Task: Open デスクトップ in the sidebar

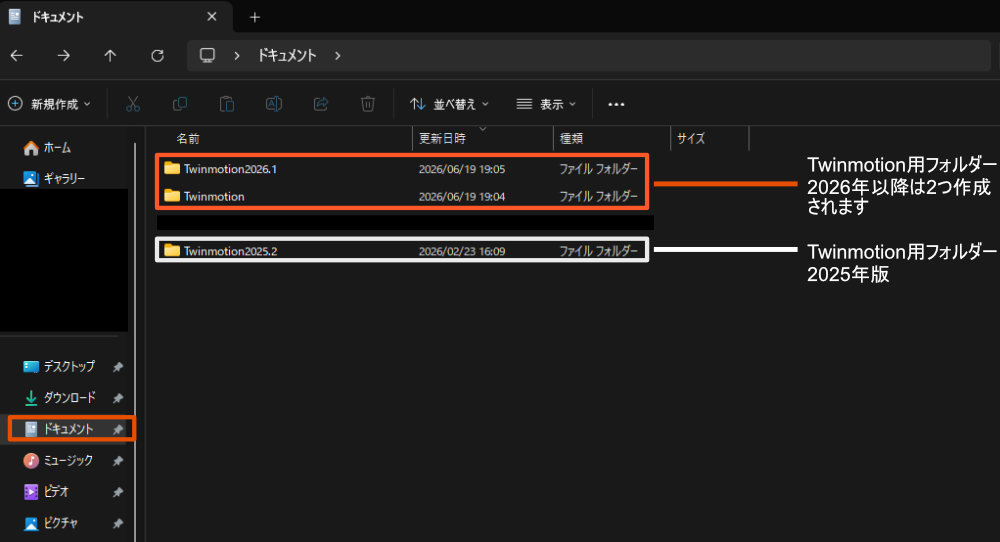Action: click(59, 367)
